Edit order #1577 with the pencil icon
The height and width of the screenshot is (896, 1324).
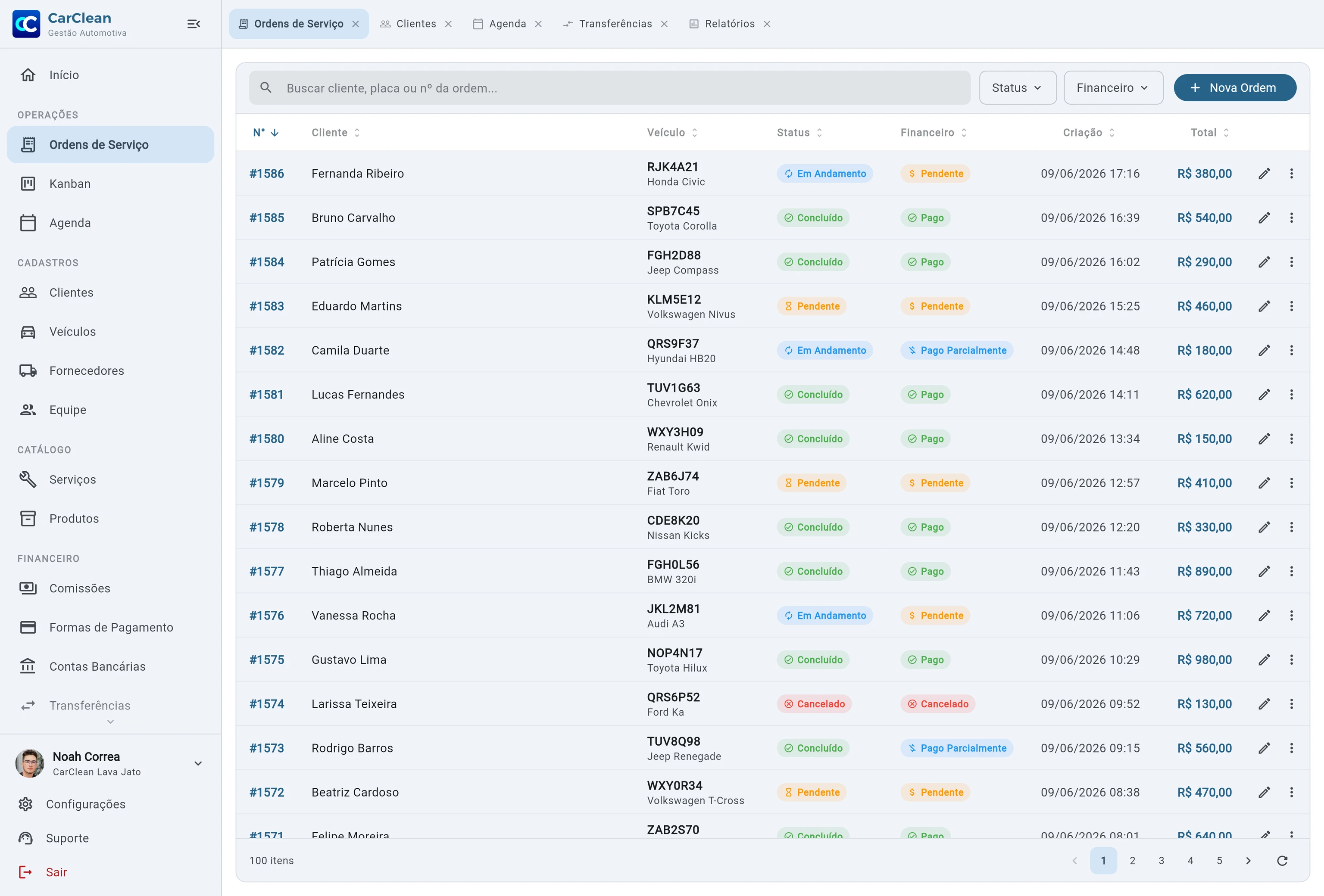click(x=1264, y=572)
